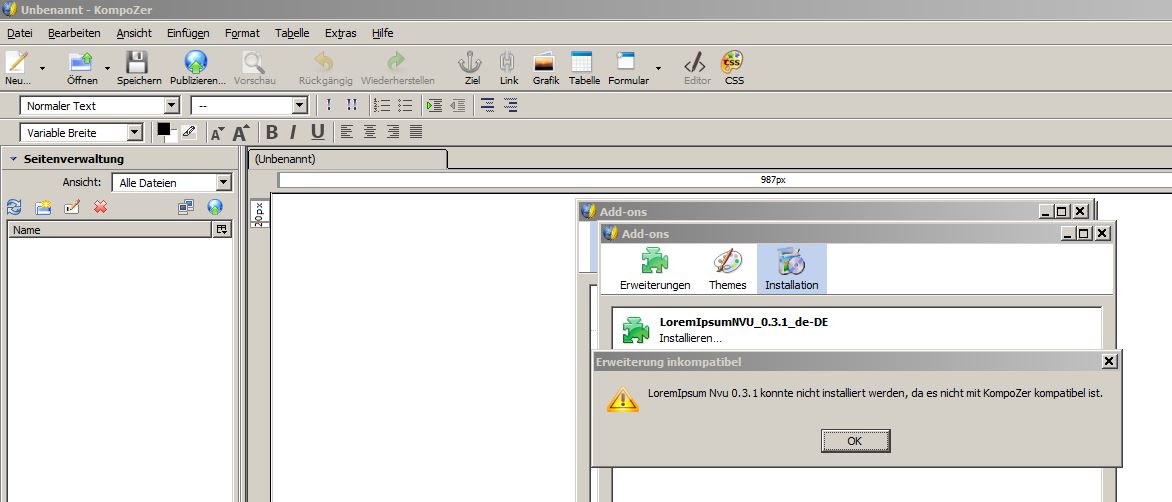1172x502 pixels.
Task: Toggle italic formatting
Action: point(293,133)
